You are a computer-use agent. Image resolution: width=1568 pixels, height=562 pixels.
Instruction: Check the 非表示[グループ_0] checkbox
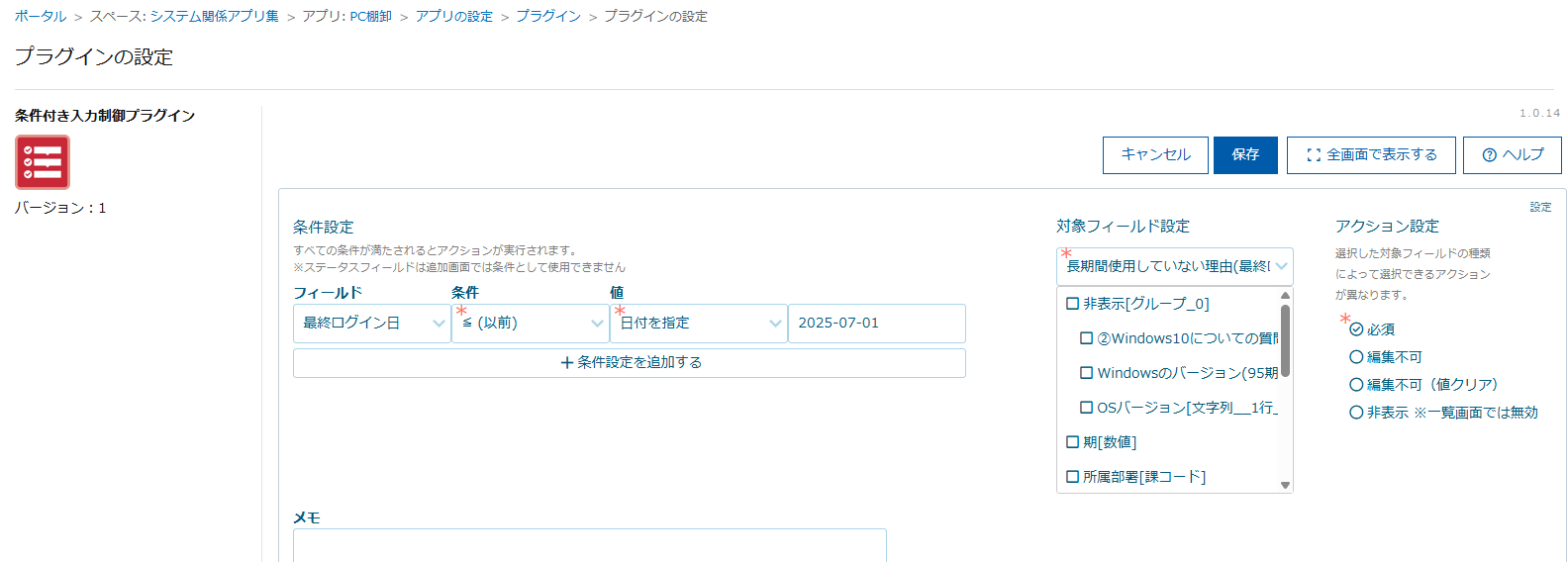1072,304
